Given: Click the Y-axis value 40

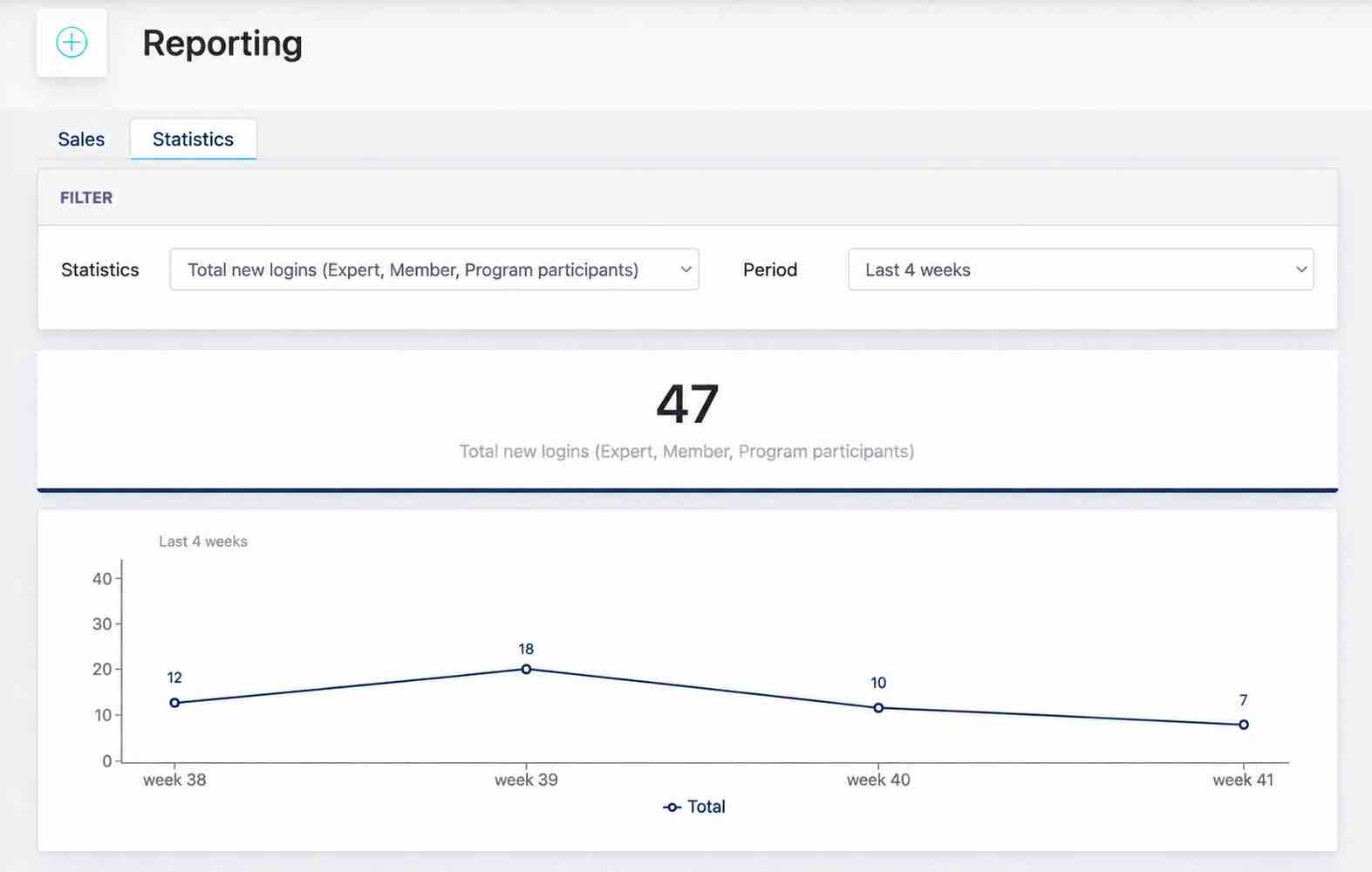Looking at the screenshot, I should pyautogui.click(x=102, y=579).
